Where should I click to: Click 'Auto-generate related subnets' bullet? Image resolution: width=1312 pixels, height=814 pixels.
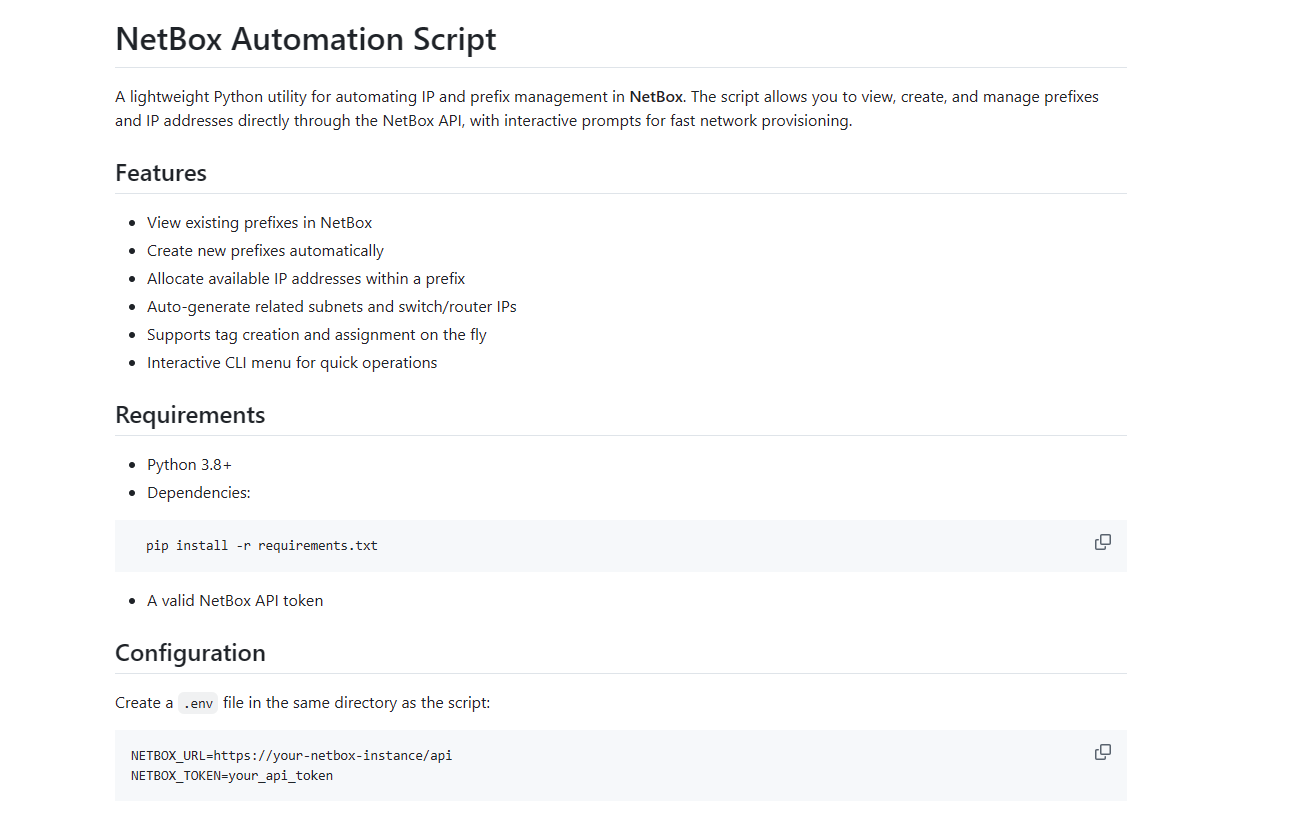[332, 307]
